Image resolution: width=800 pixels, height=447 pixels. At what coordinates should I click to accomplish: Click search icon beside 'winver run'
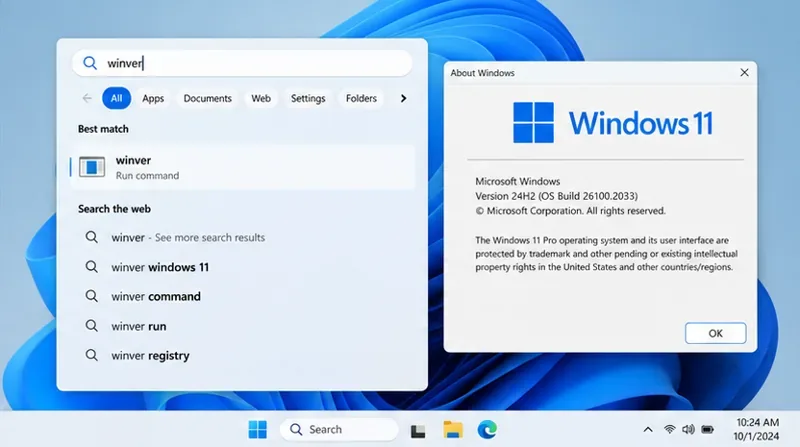[91, 326]
